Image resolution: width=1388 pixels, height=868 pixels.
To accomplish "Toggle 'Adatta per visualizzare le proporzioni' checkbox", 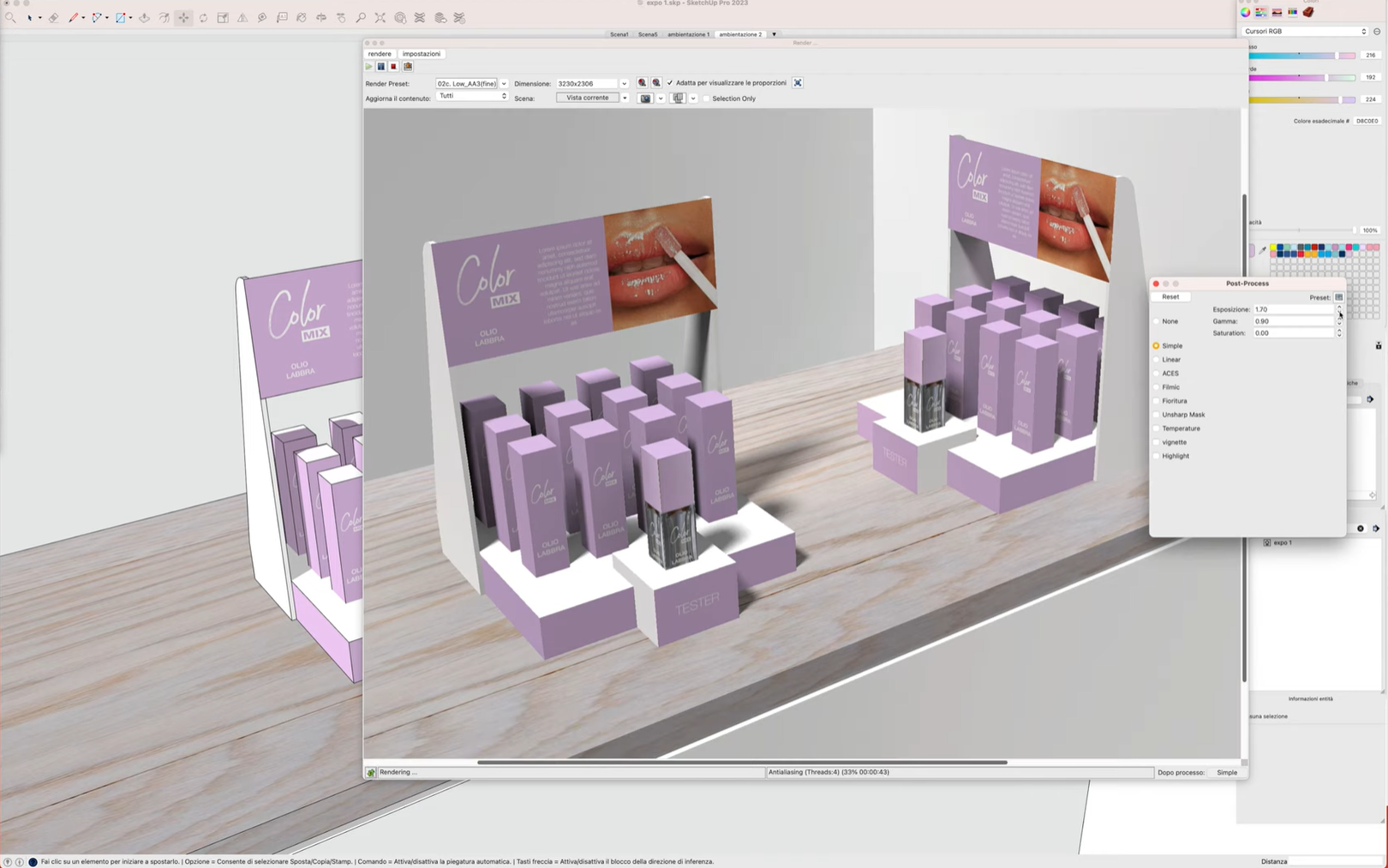I will click(x=670, y=83).
